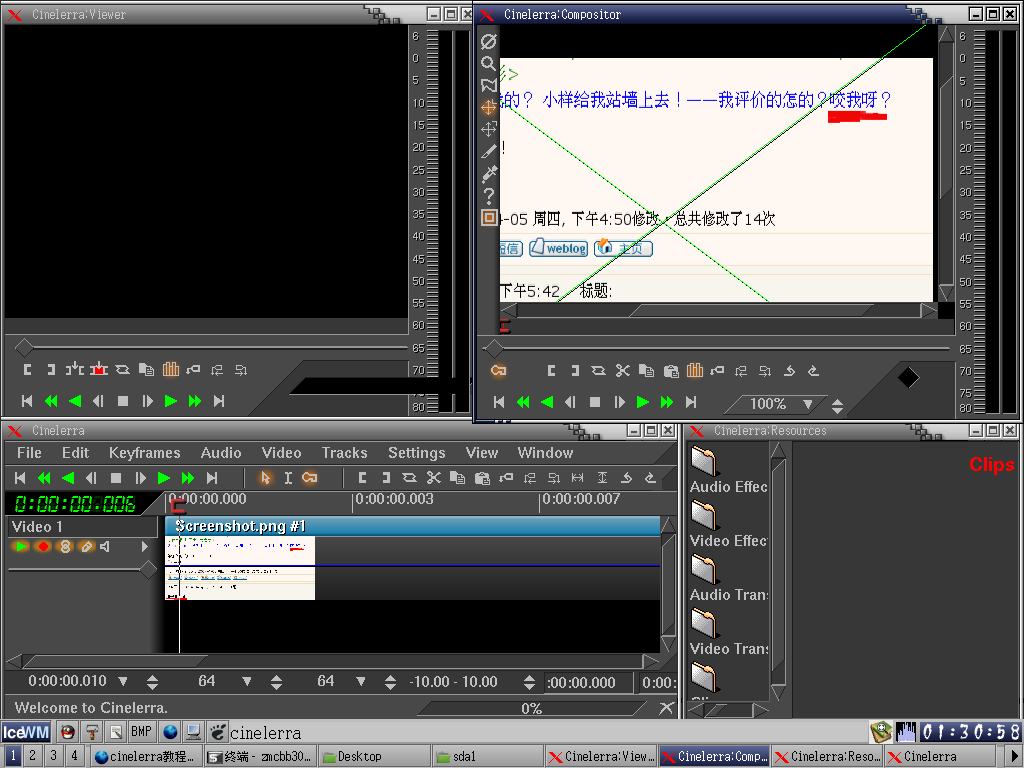This screenshot has width=1024, height=768.
Task: Click Copy icon in Viewer transport bar
Action: (146, 370)
